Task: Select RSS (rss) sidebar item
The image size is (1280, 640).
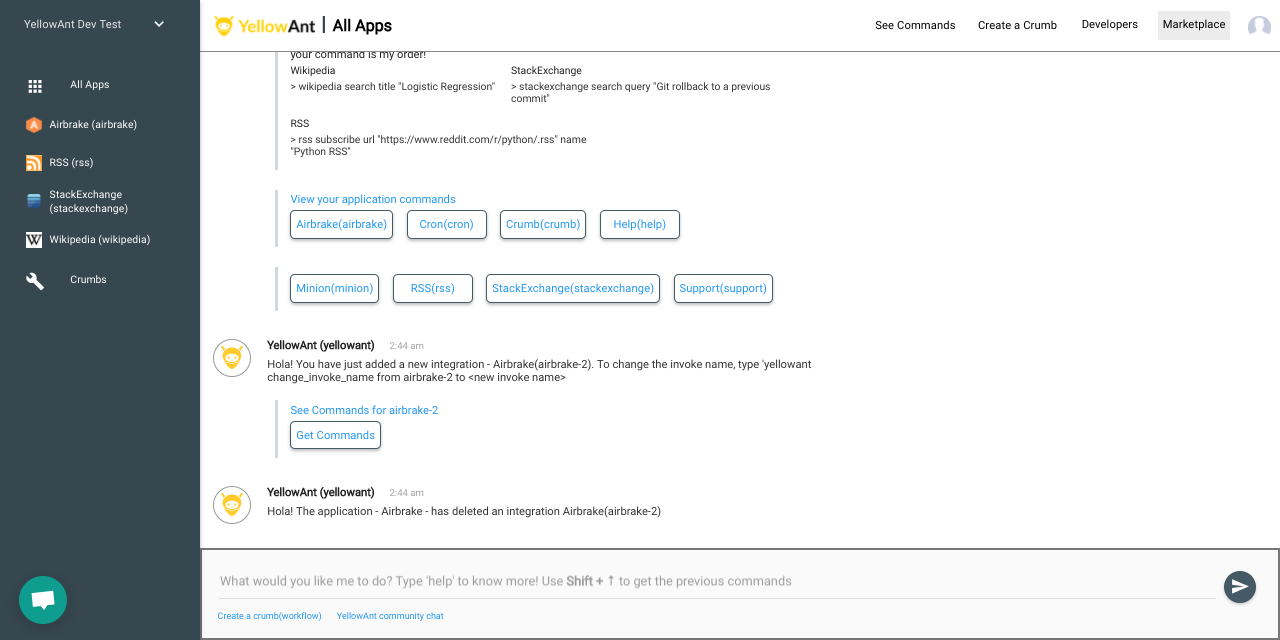Action: (71, 162)
